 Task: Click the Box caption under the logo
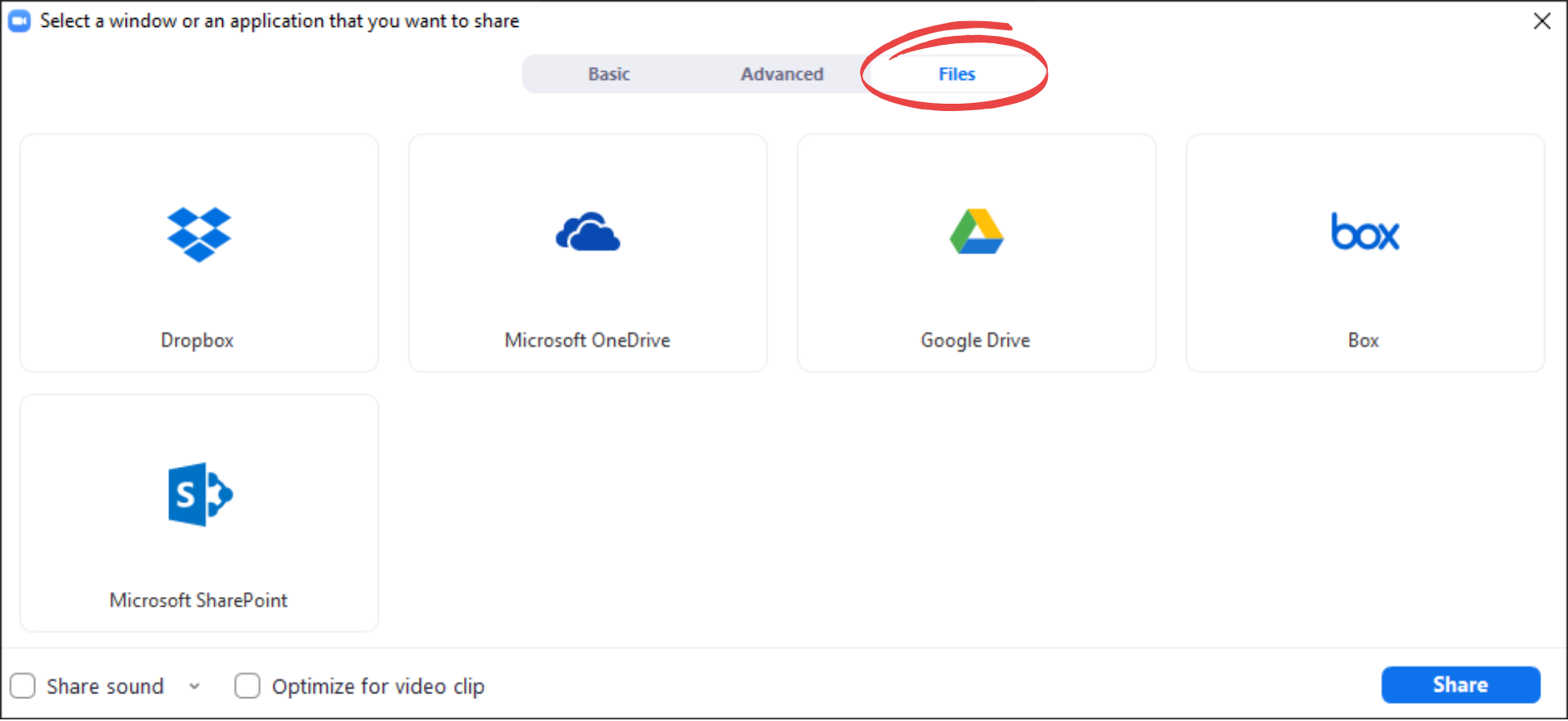click(1364, 340)
